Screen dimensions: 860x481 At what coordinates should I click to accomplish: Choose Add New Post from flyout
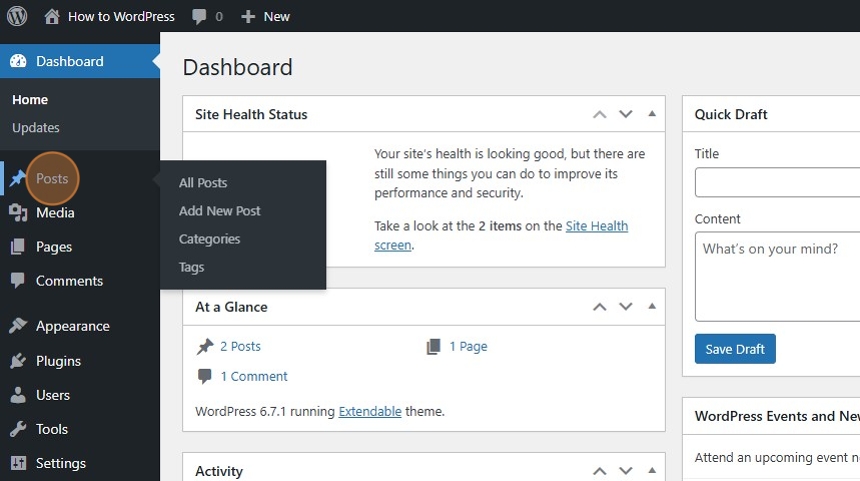point(219,211)
